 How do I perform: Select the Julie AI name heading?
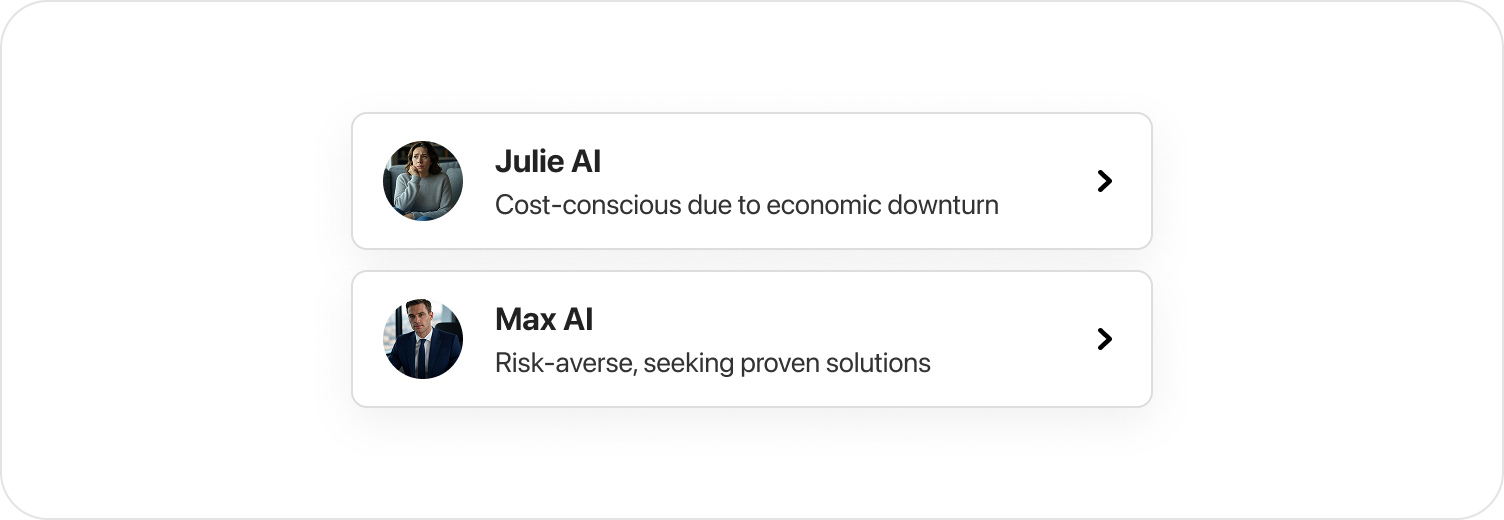click(548, 161)
